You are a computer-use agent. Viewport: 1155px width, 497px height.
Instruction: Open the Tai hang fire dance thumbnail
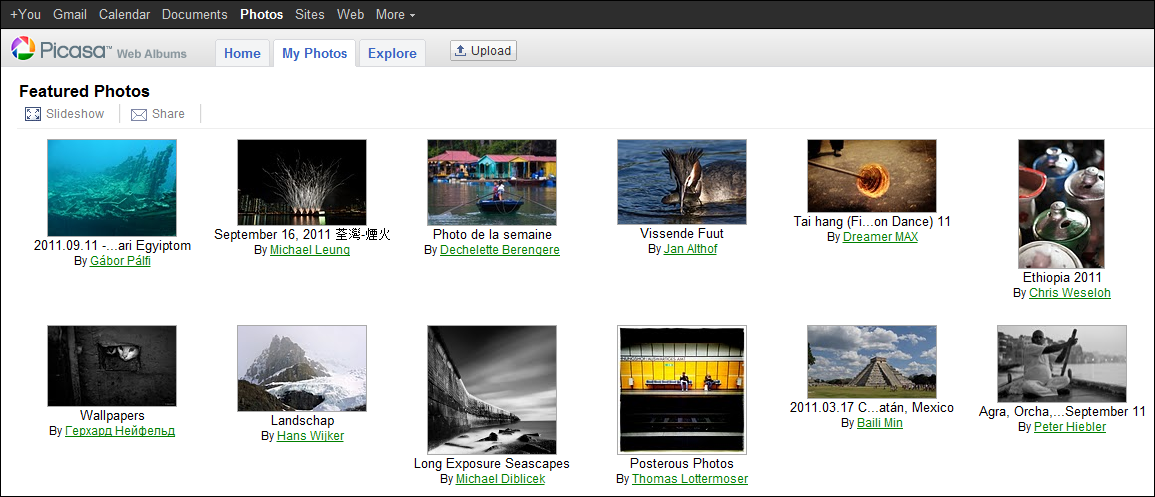point(872,175)
